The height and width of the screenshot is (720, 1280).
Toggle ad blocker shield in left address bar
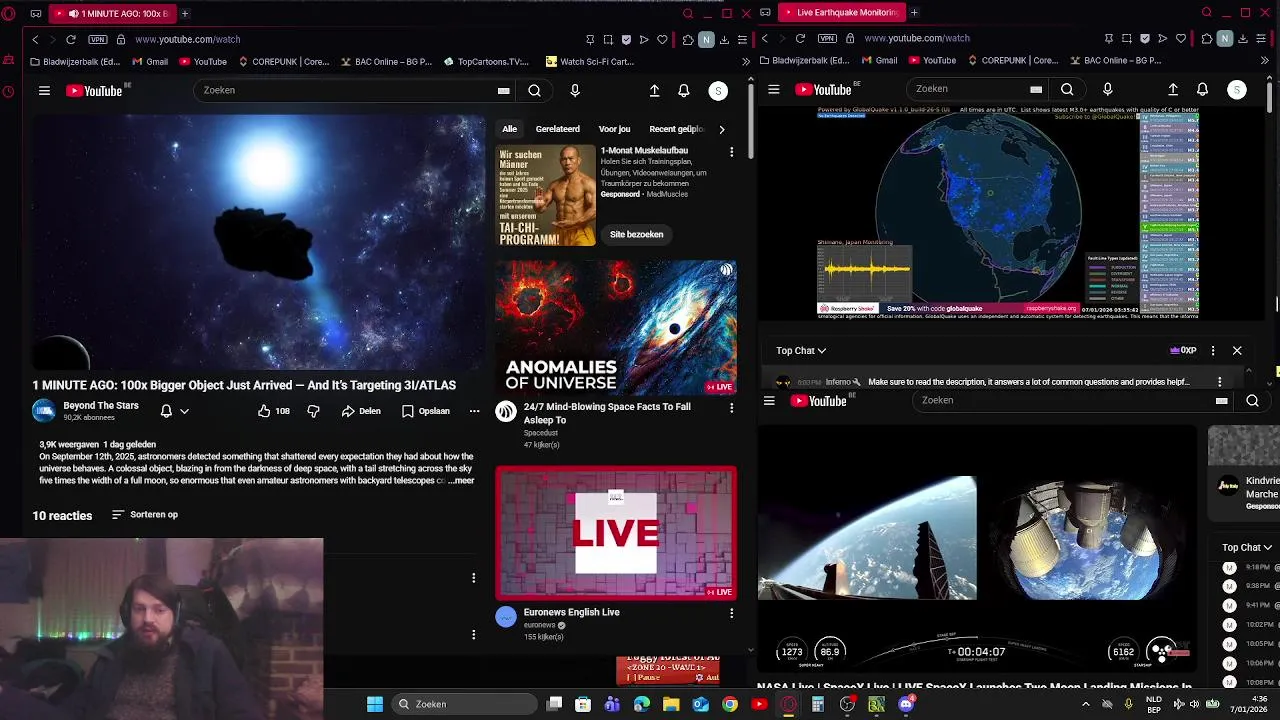(626, 39)
